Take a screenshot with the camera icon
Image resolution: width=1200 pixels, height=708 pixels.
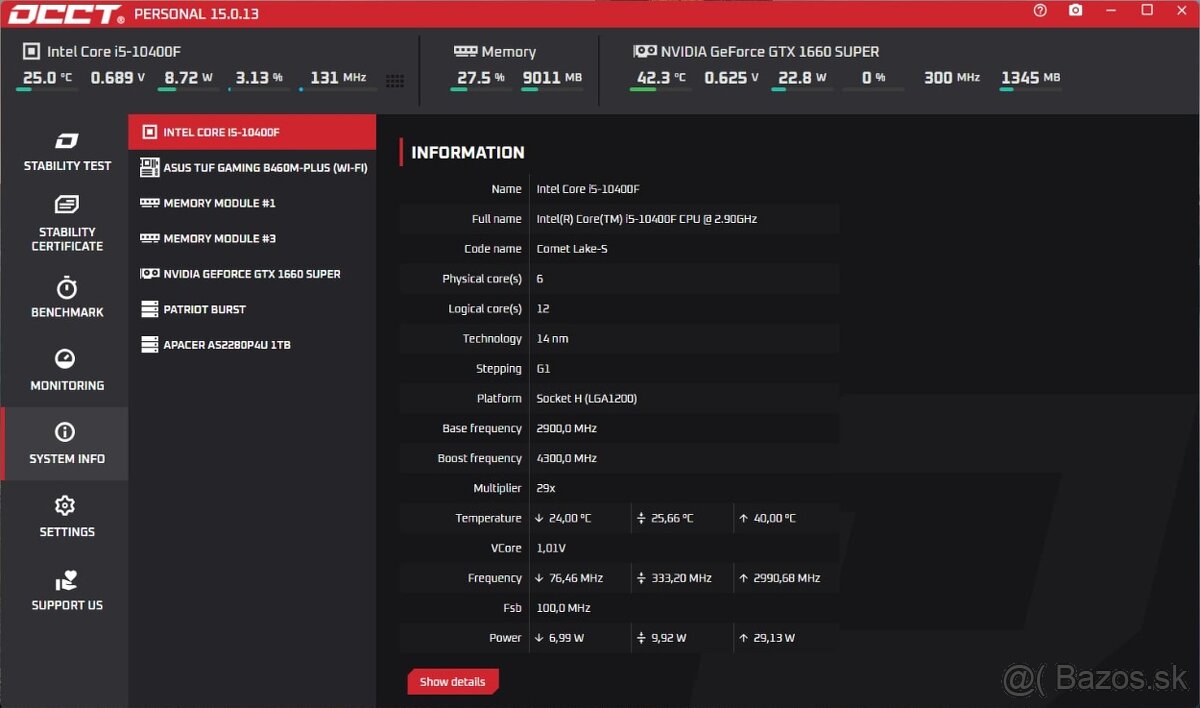click(1075, 11)
